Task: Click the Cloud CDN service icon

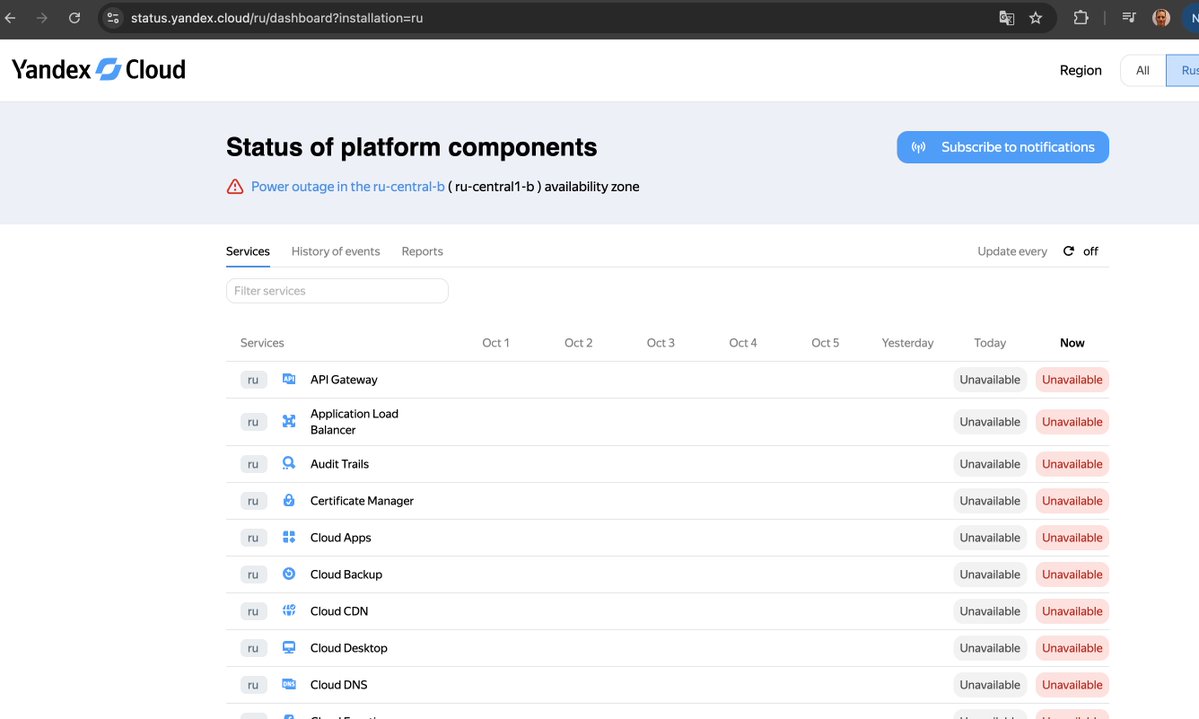Action: (x=288, y=610)
